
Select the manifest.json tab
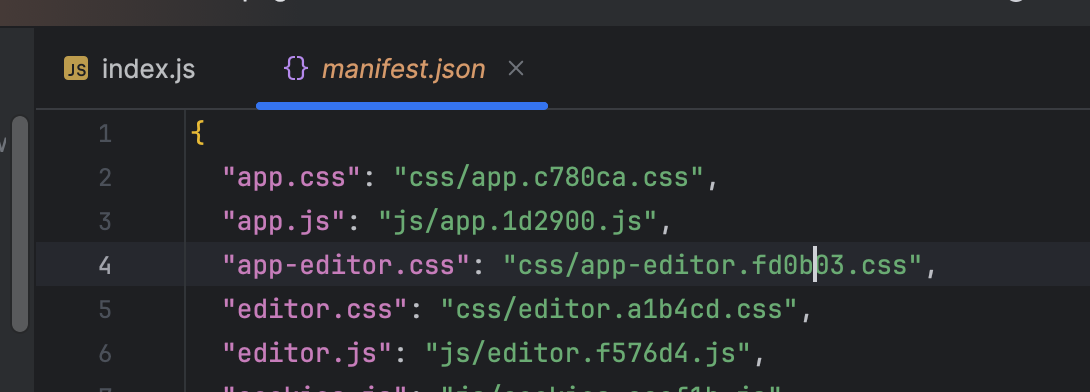402,69
